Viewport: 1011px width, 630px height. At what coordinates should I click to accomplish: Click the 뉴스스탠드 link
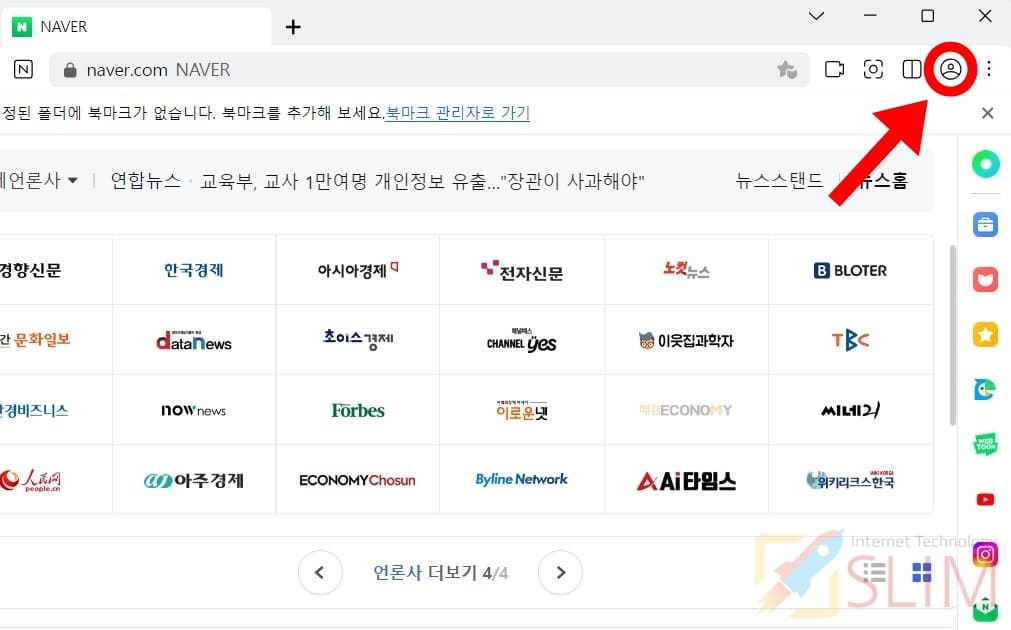[x=780, y=181]
